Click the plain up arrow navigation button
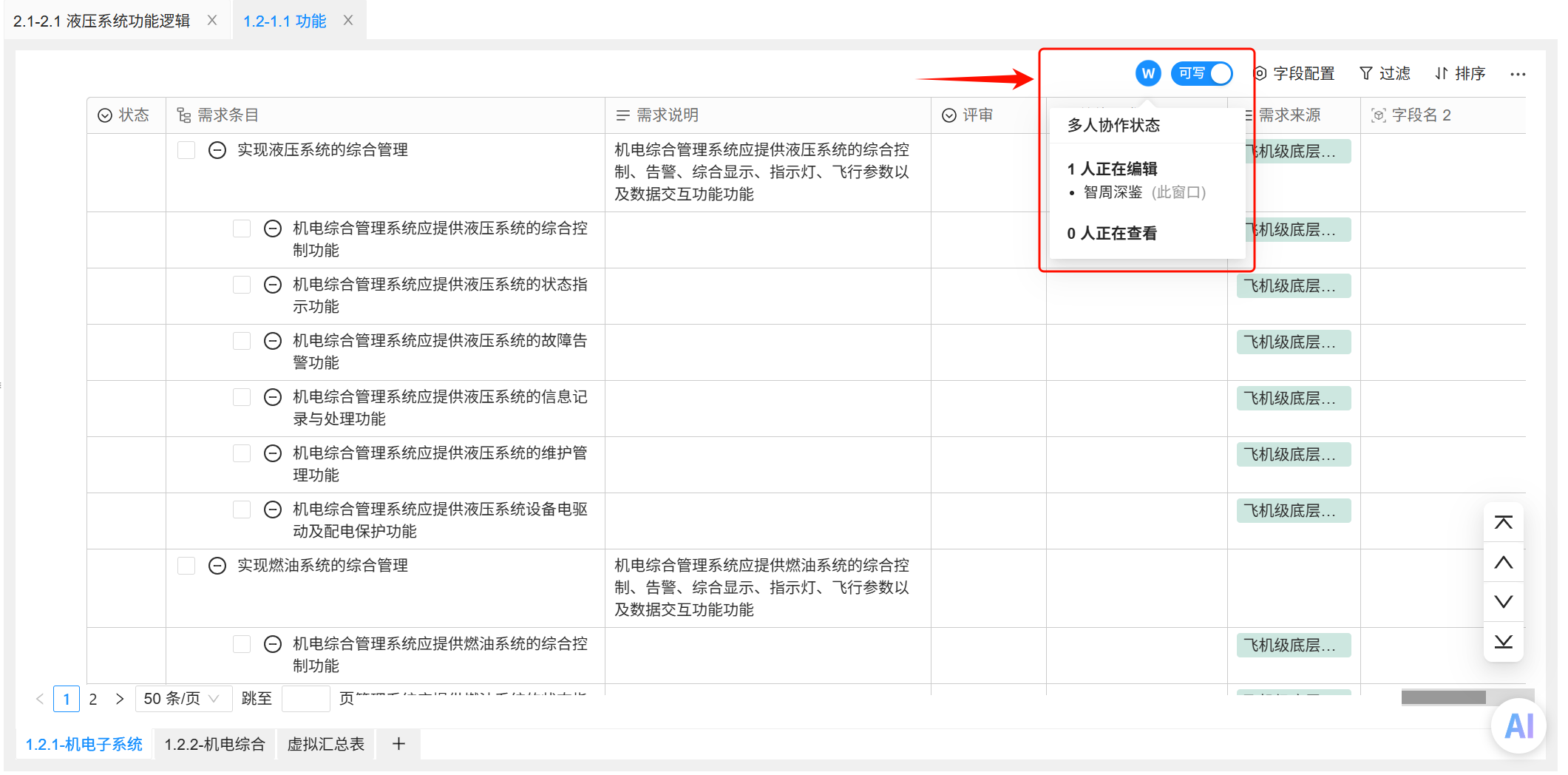Viewport: 1568px width, 775px height. click(x=1504, y=562)
